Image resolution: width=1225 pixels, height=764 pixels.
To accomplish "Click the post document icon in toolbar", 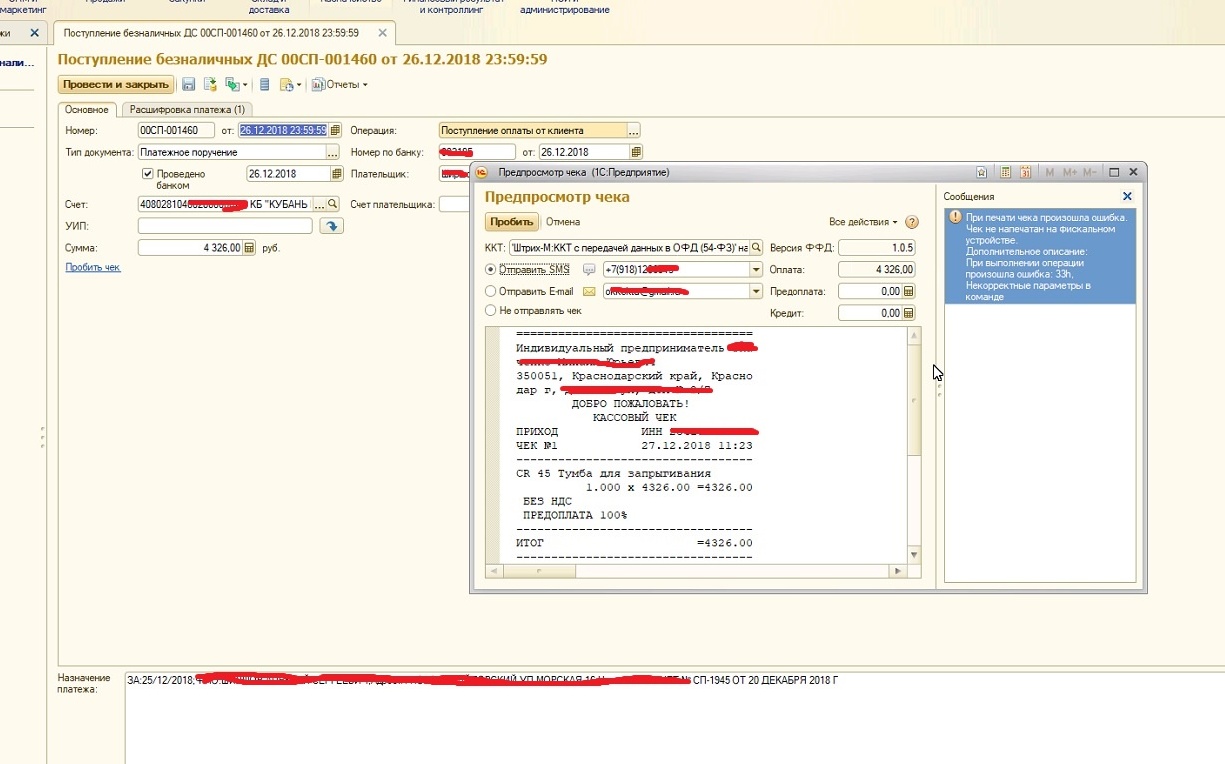I will (211, 85).
